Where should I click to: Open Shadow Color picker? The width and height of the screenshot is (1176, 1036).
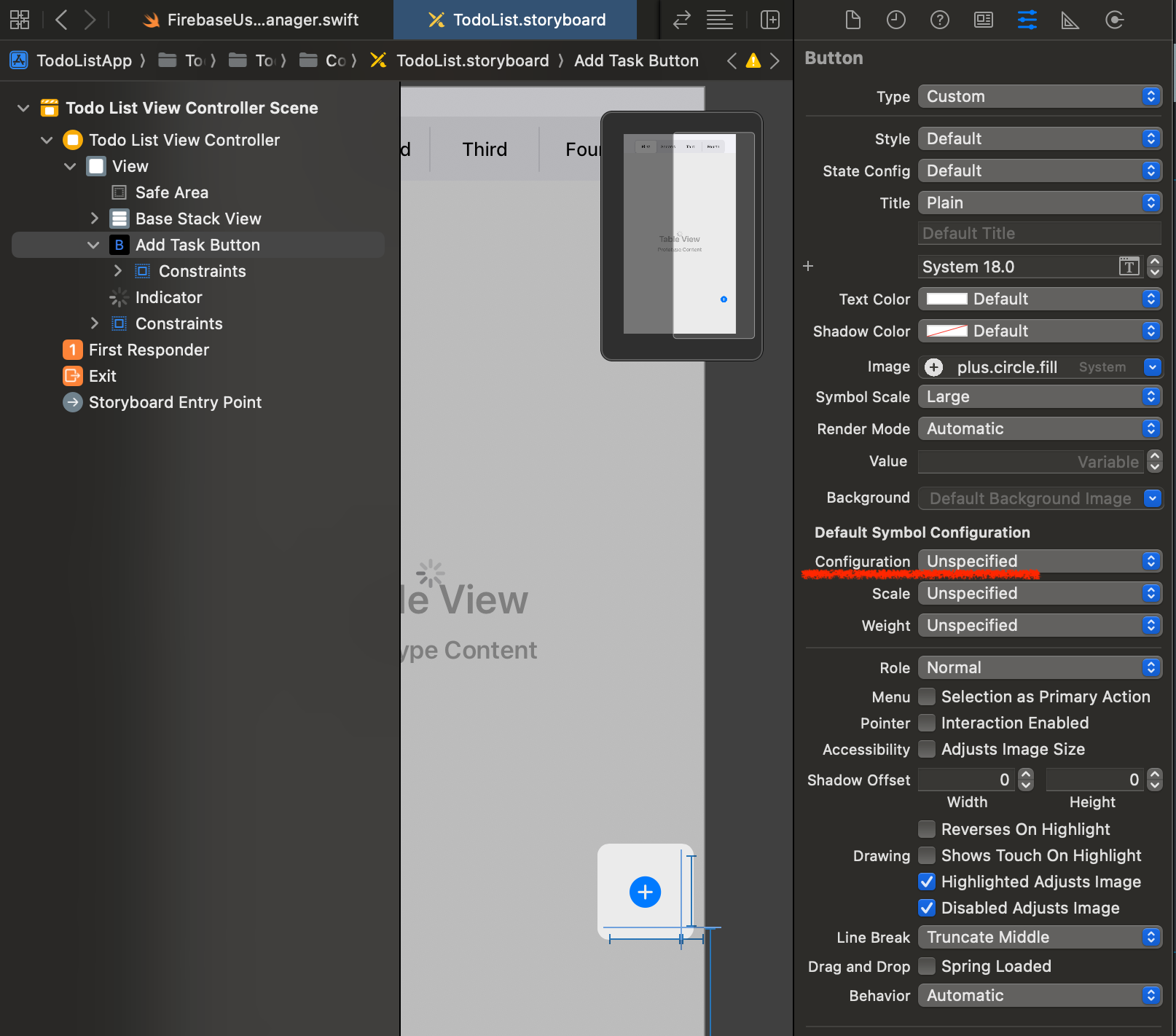pos(1040,331)
